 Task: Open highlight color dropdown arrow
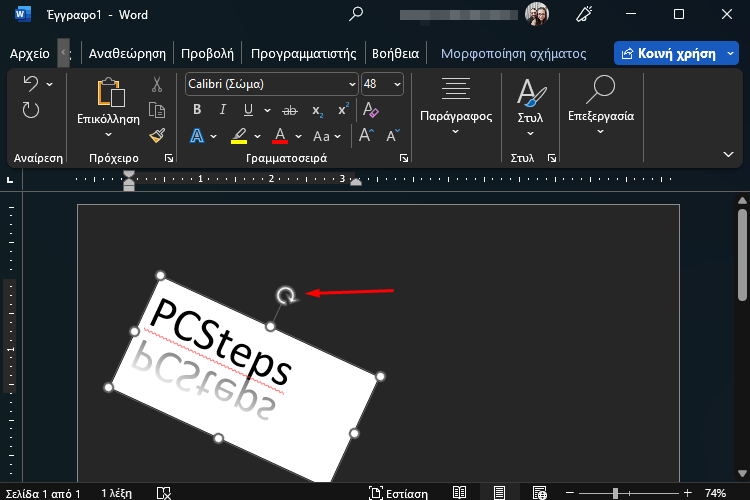[x=257, y=137]
